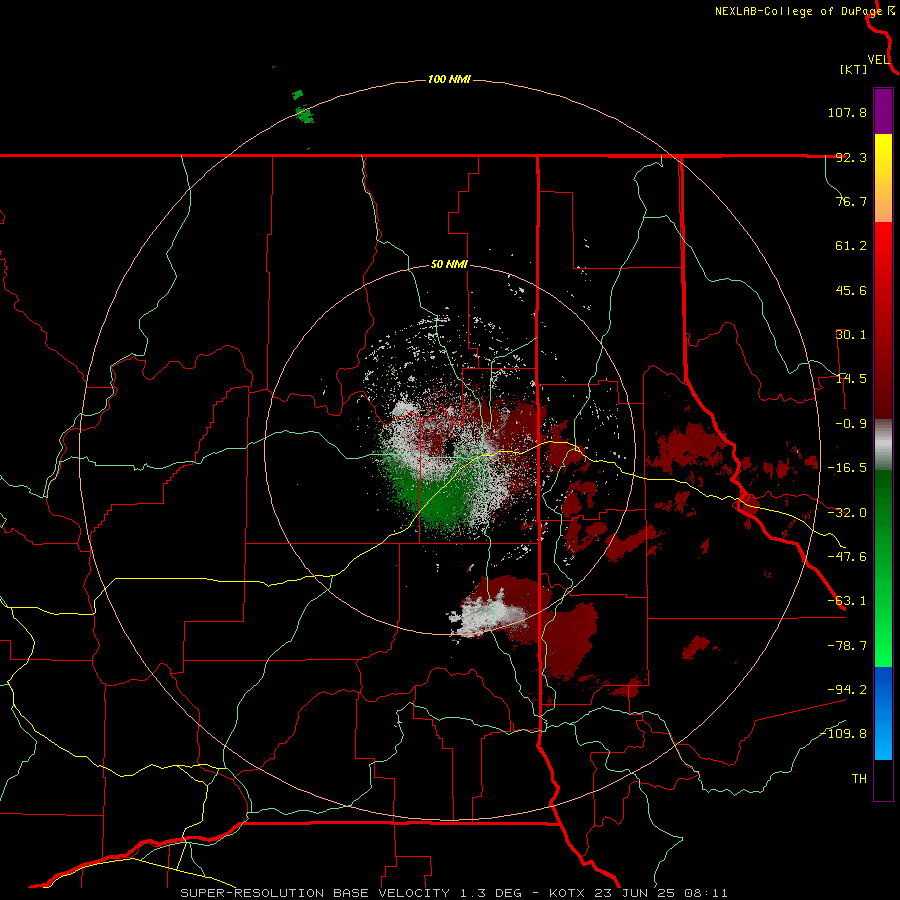
Task: Click the SUPER-RESOLUTION BASE VELOCITY caption text
Action: tap(453, 893)
